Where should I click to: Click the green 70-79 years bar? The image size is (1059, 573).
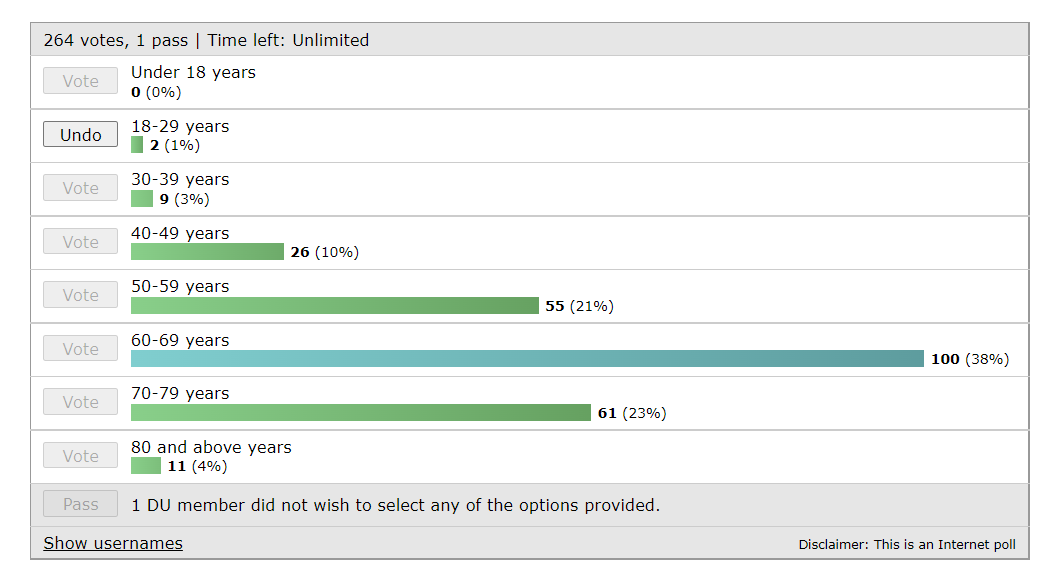pyautogui.click(x=360, y=412)
